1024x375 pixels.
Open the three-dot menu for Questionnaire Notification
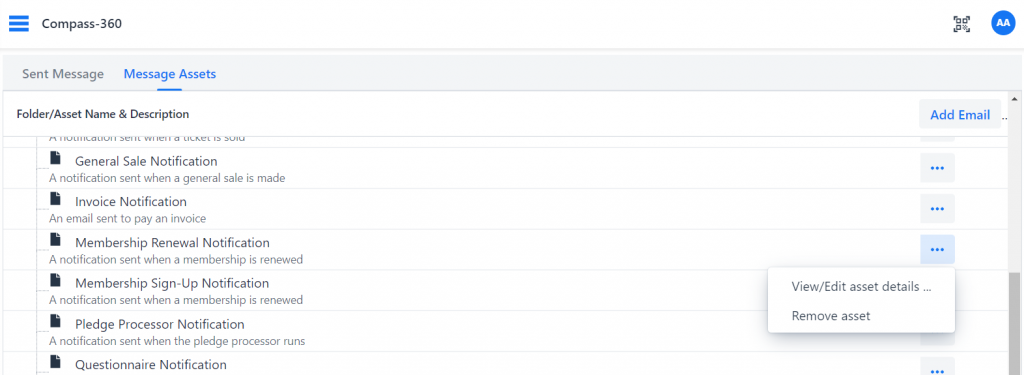click(937, 367)
